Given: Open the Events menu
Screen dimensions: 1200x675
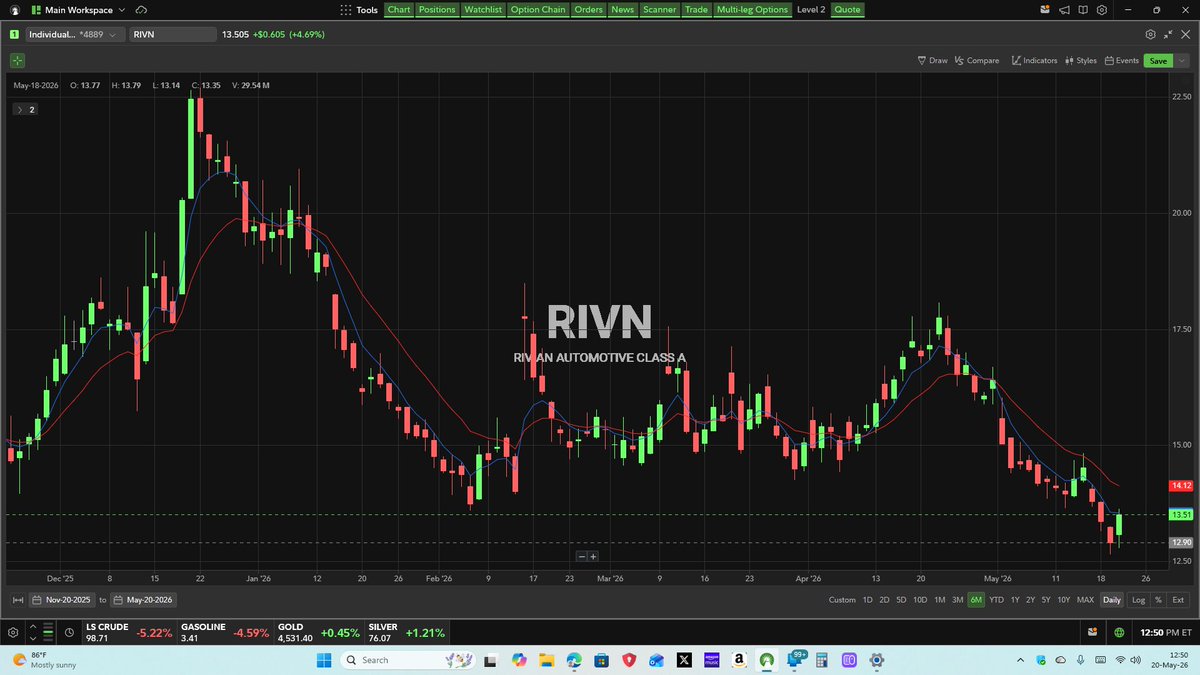Looking at the screenshot, I should click(x=1121, y=60).
